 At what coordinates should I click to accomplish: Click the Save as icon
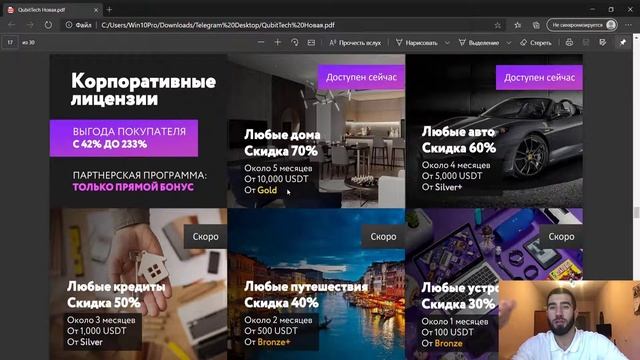click(x=603, y=42)
